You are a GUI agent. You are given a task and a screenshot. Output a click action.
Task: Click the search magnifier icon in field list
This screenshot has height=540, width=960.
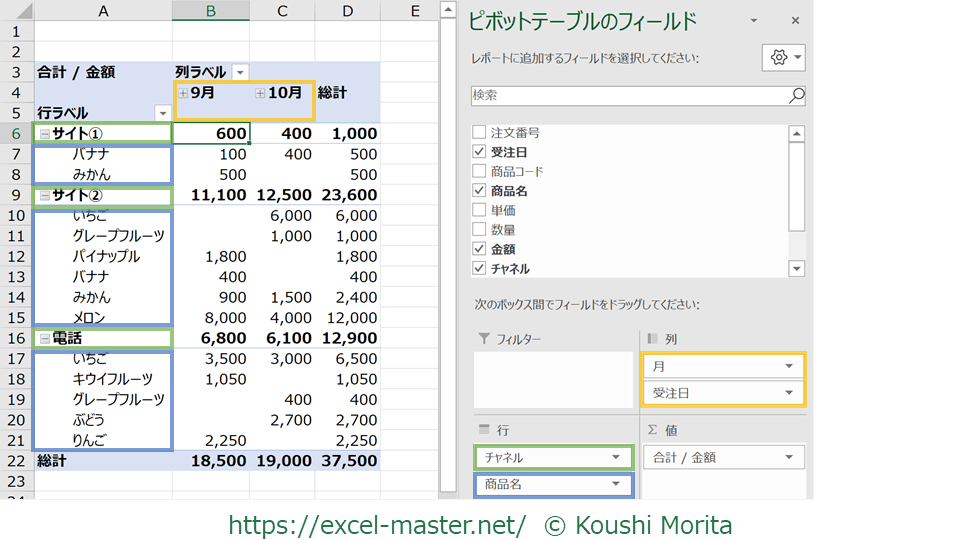point(796,96)
